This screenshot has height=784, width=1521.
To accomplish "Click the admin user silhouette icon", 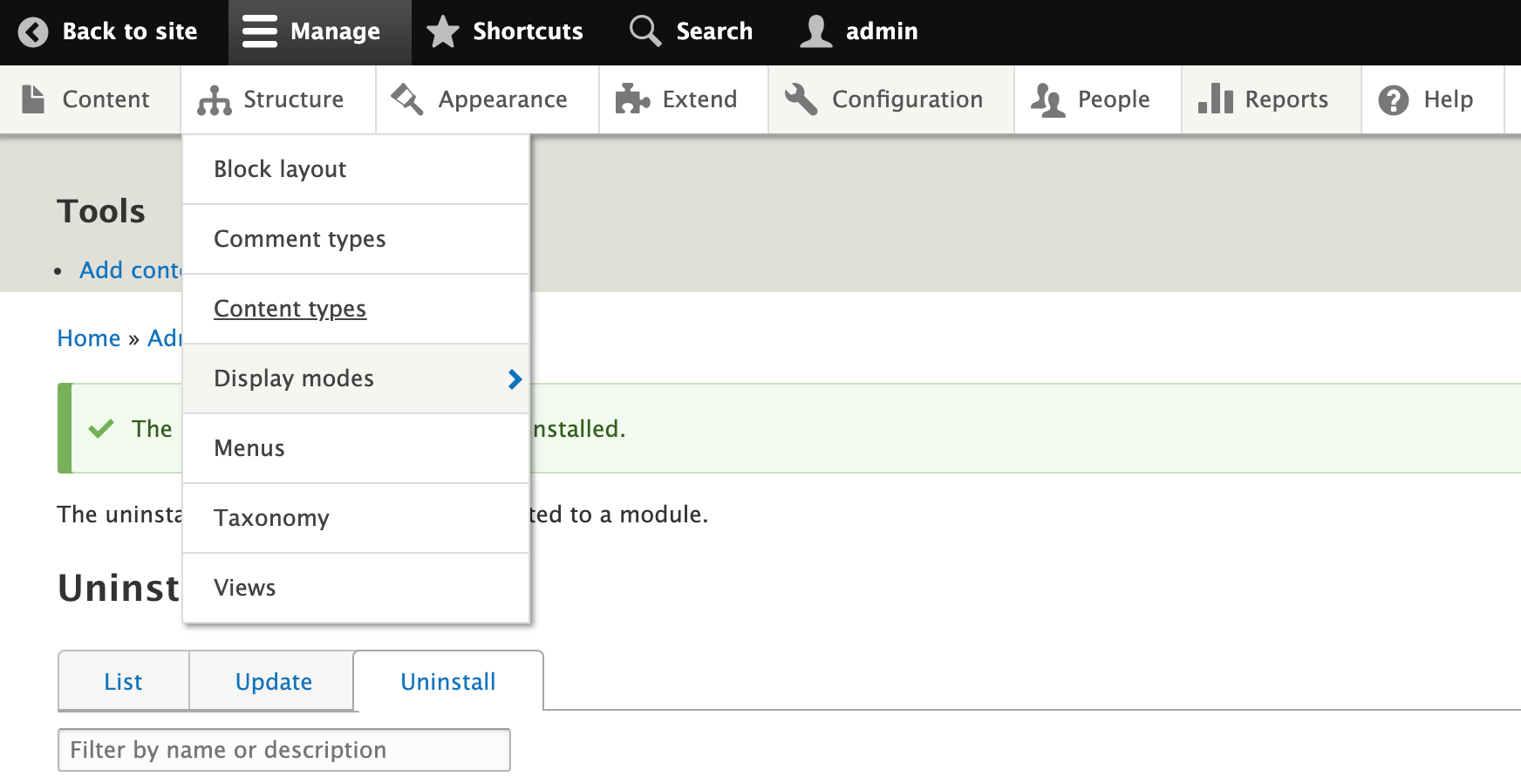I will [x=815, y=31].
